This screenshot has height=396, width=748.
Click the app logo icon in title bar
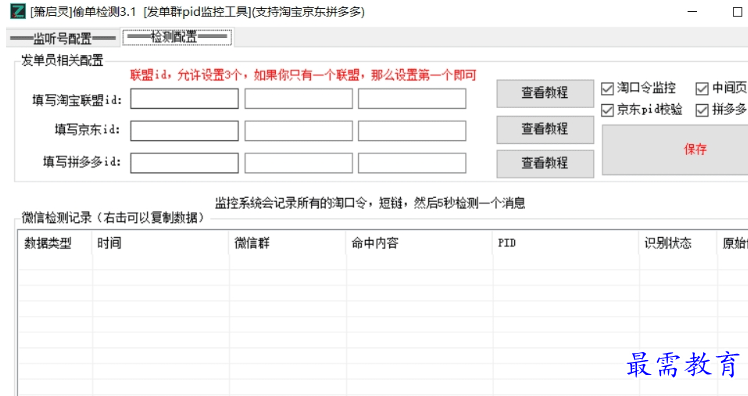pyautogui.click(x=18, y=11)
